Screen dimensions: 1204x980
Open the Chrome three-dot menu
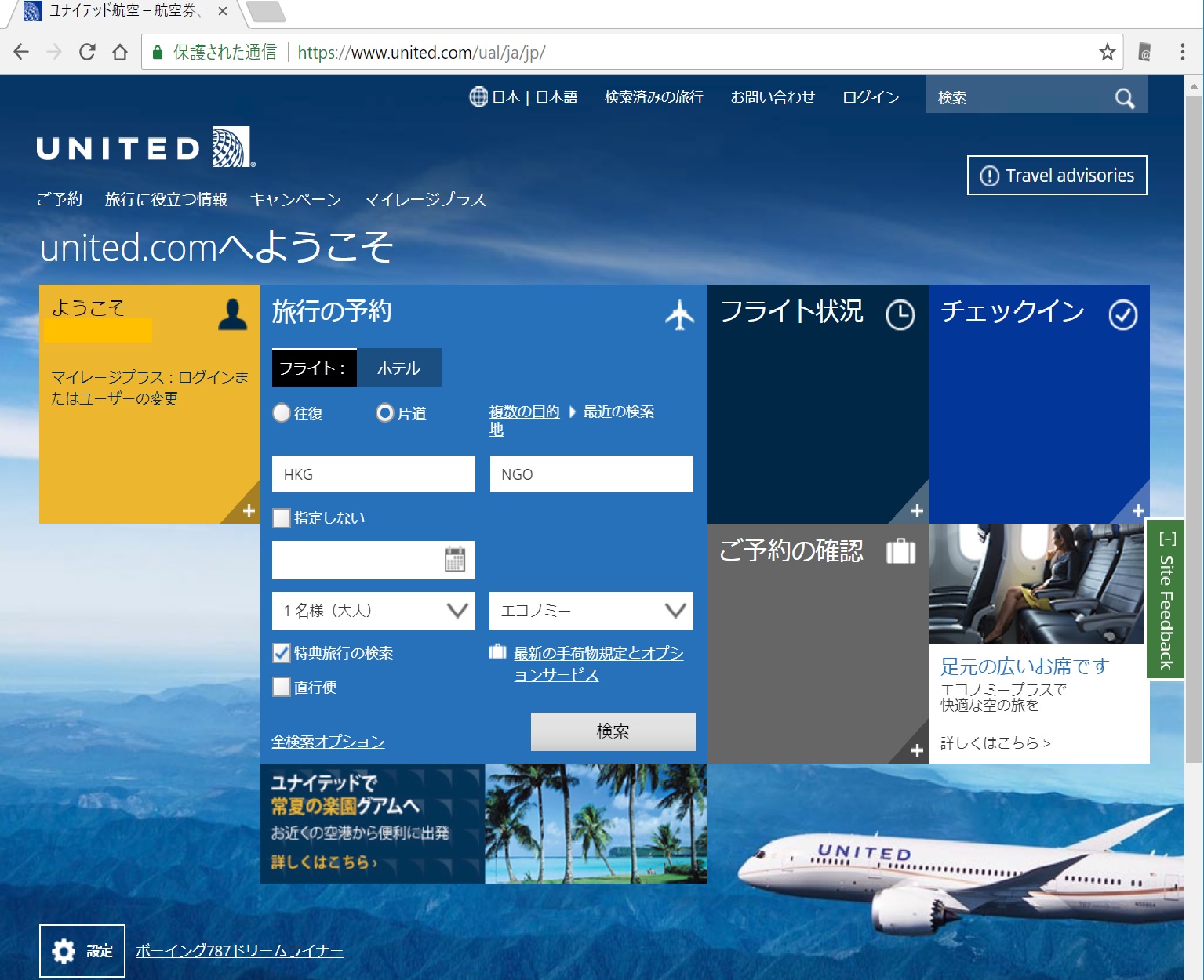click(x=1182, y=53)
